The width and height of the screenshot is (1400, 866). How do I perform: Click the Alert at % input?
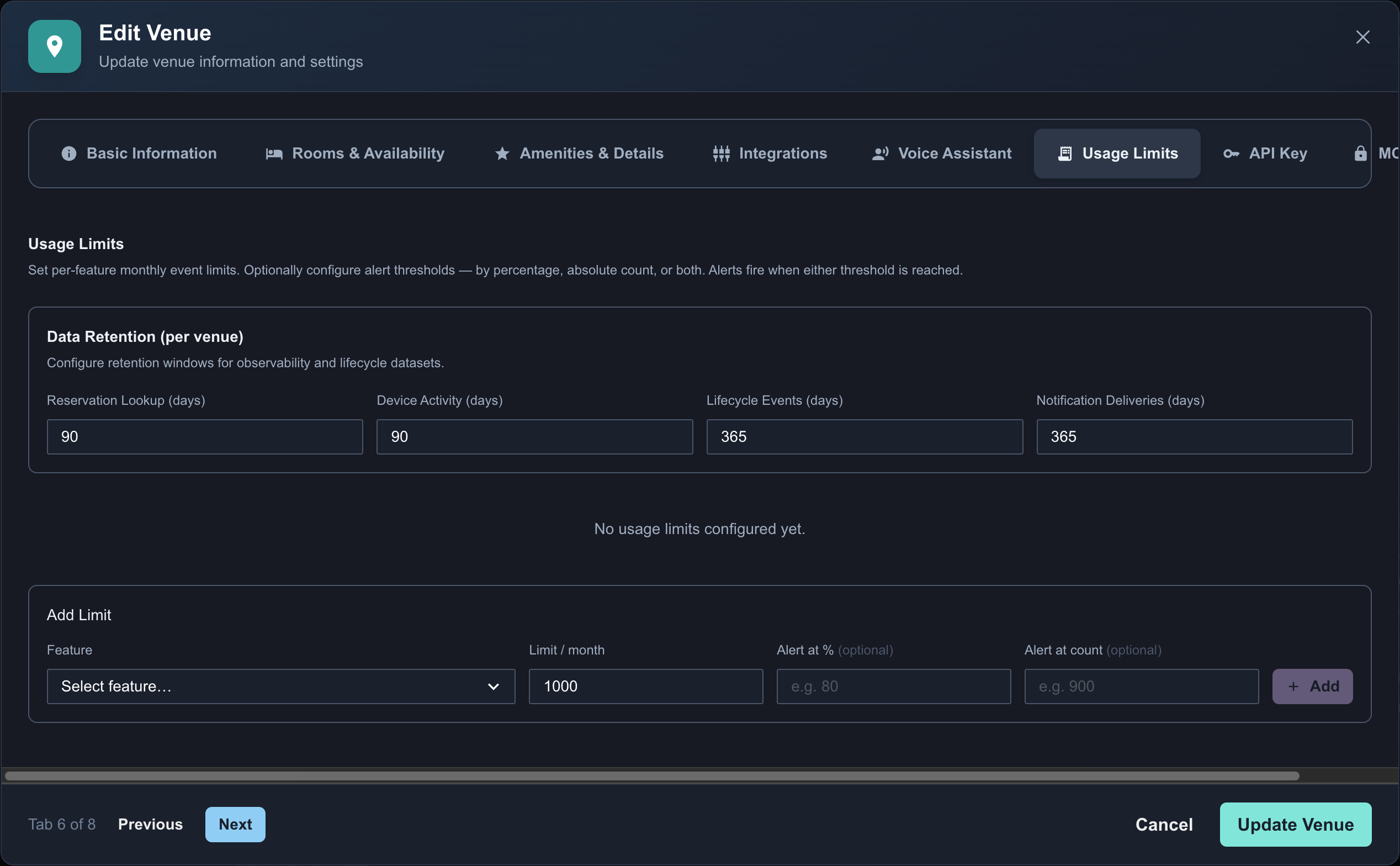[893, 686]
